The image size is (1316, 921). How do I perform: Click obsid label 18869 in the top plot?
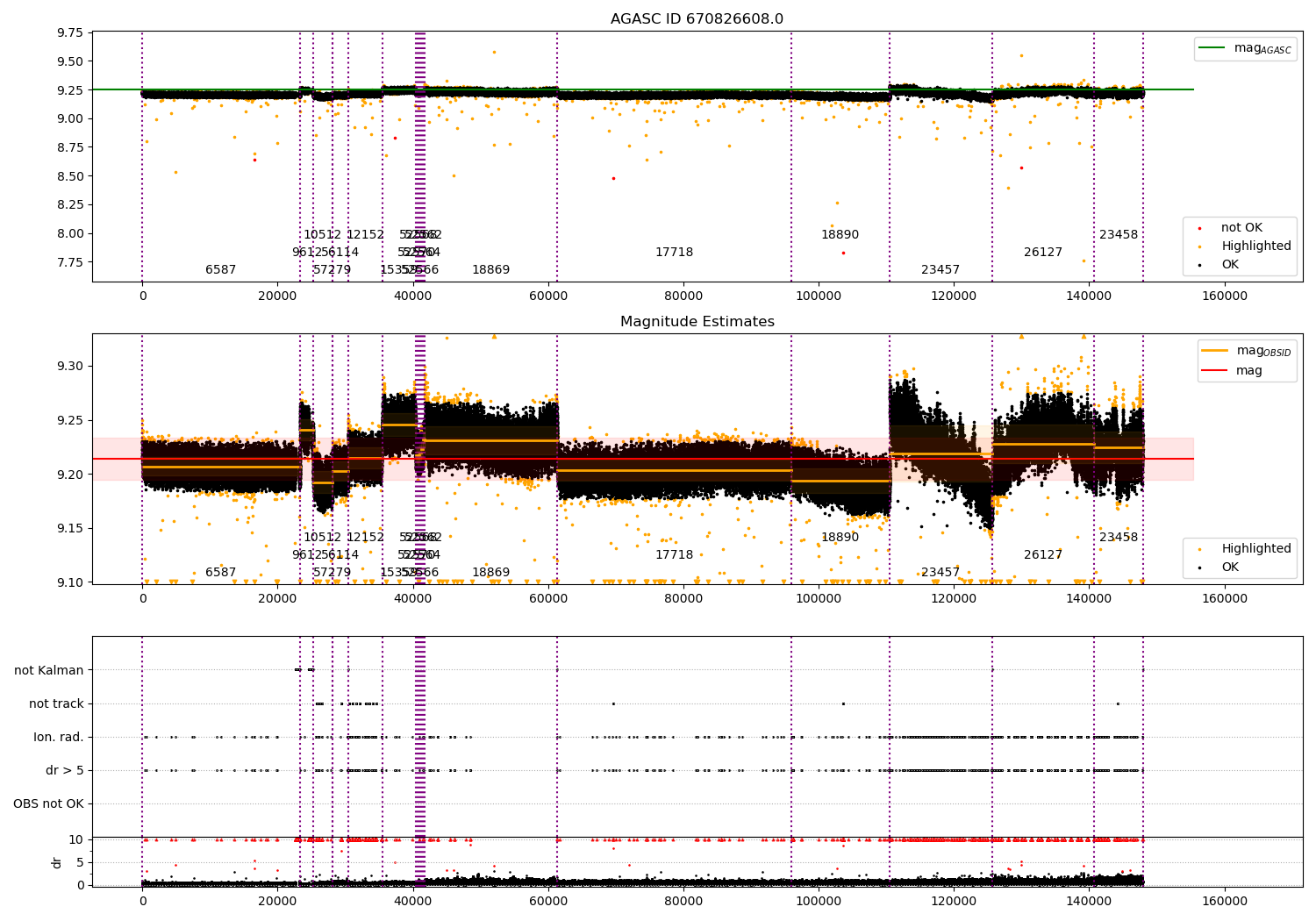491,270
